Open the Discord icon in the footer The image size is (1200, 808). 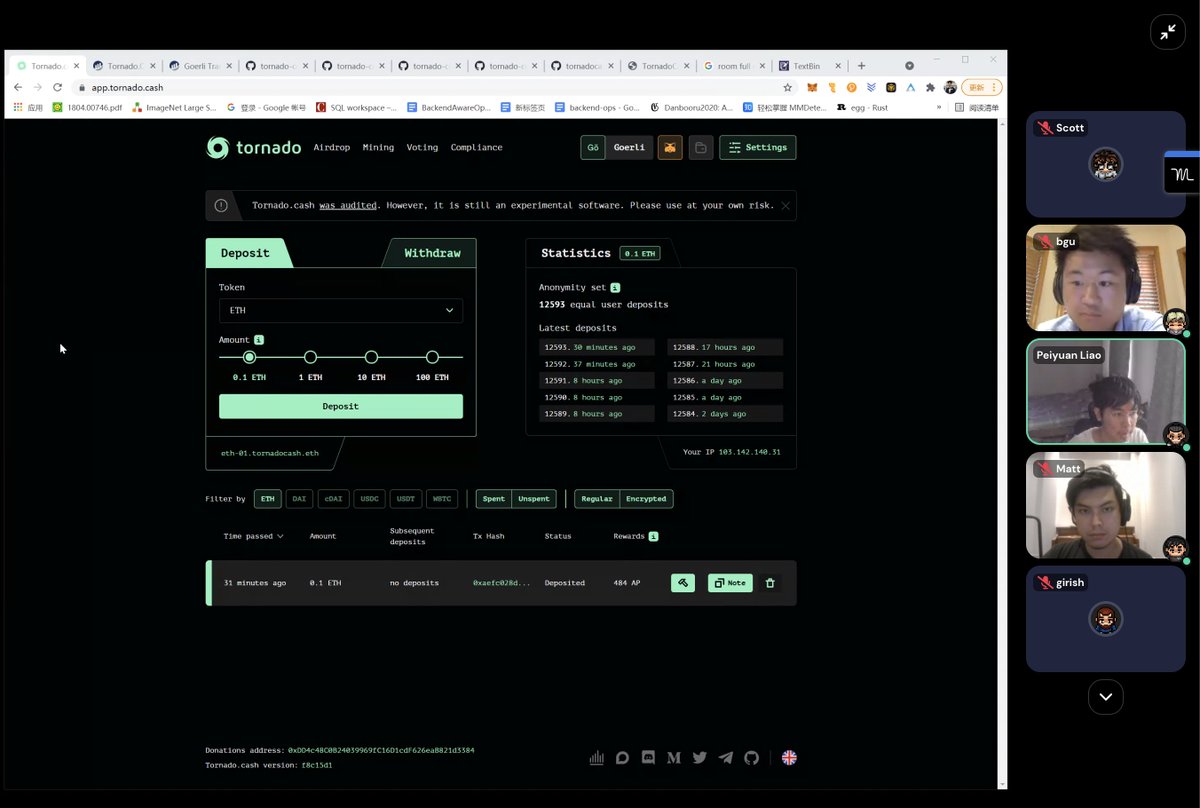(x=648, y=758)
